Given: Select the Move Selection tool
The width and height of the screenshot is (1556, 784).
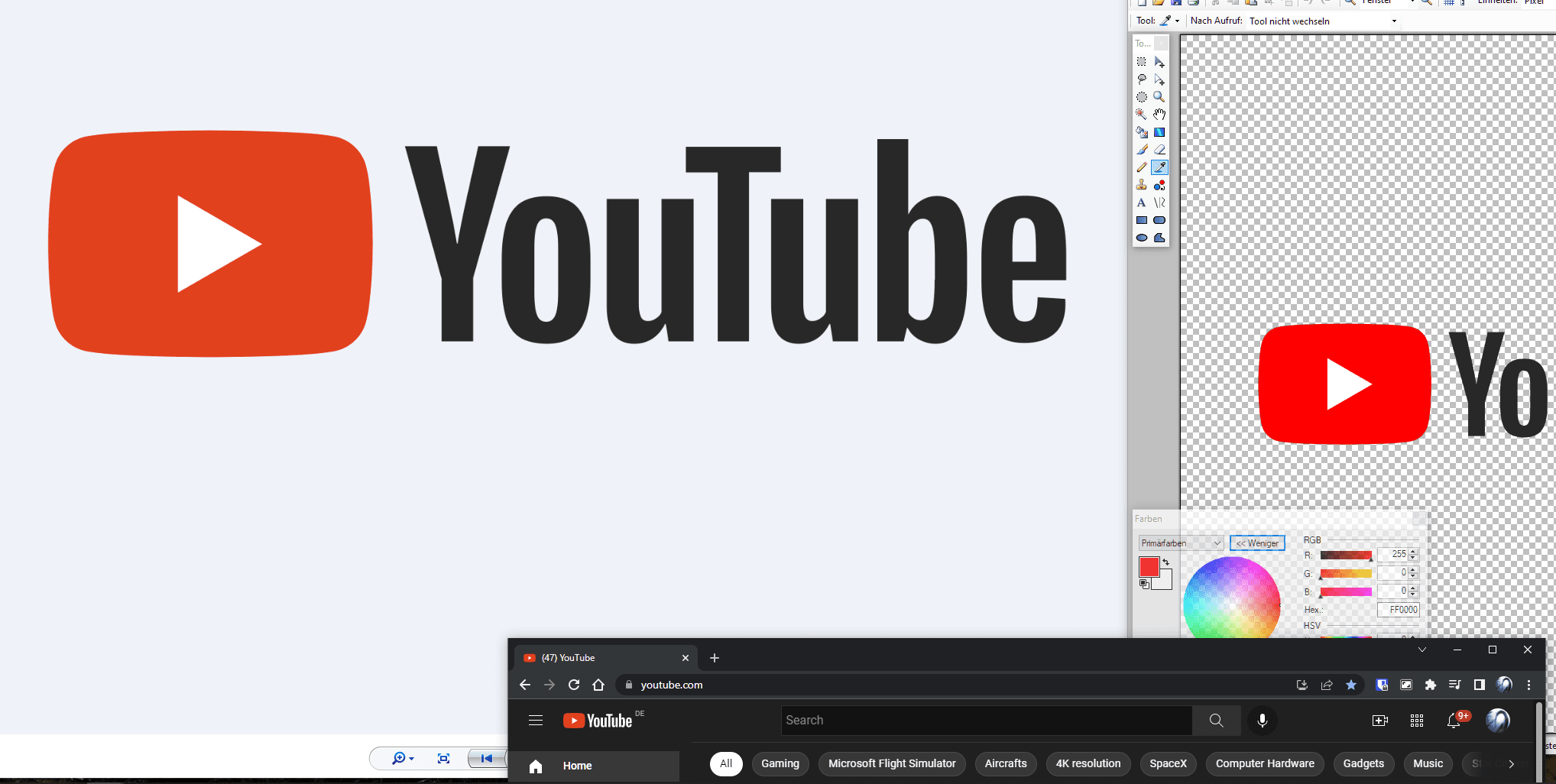Looking at the screenshot, I should (x=1159, y=79).
